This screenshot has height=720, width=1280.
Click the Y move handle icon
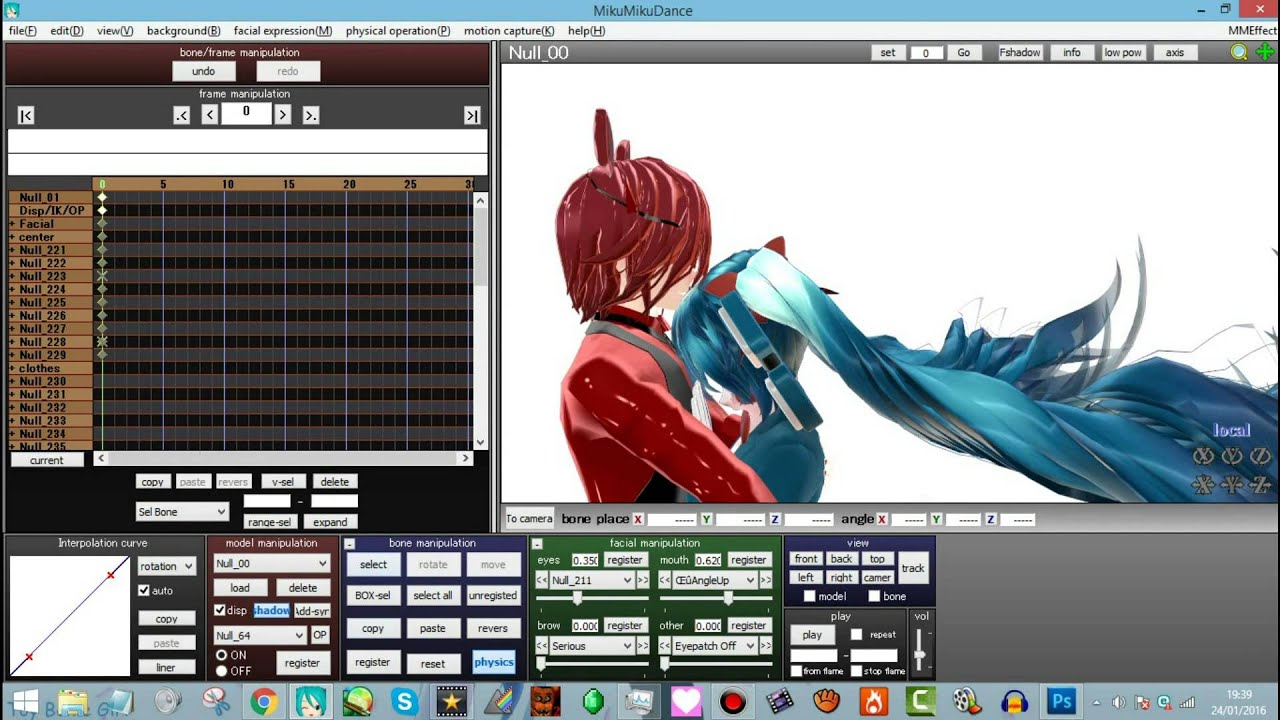point(1232,485)
